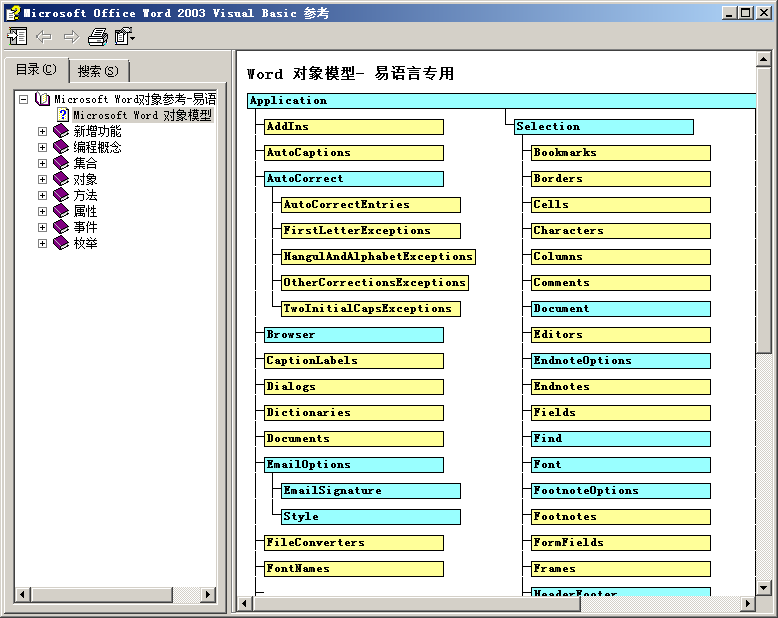Open the FormFields collection link
Viewport: 778px width, 618px height.
621,543
